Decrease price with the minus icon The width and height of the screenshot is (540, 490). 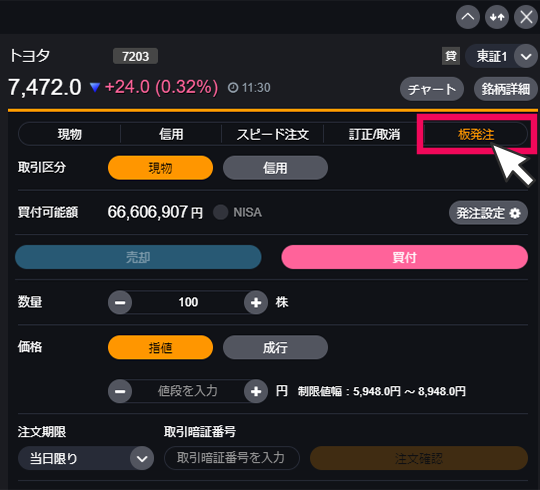coord(120,391)
